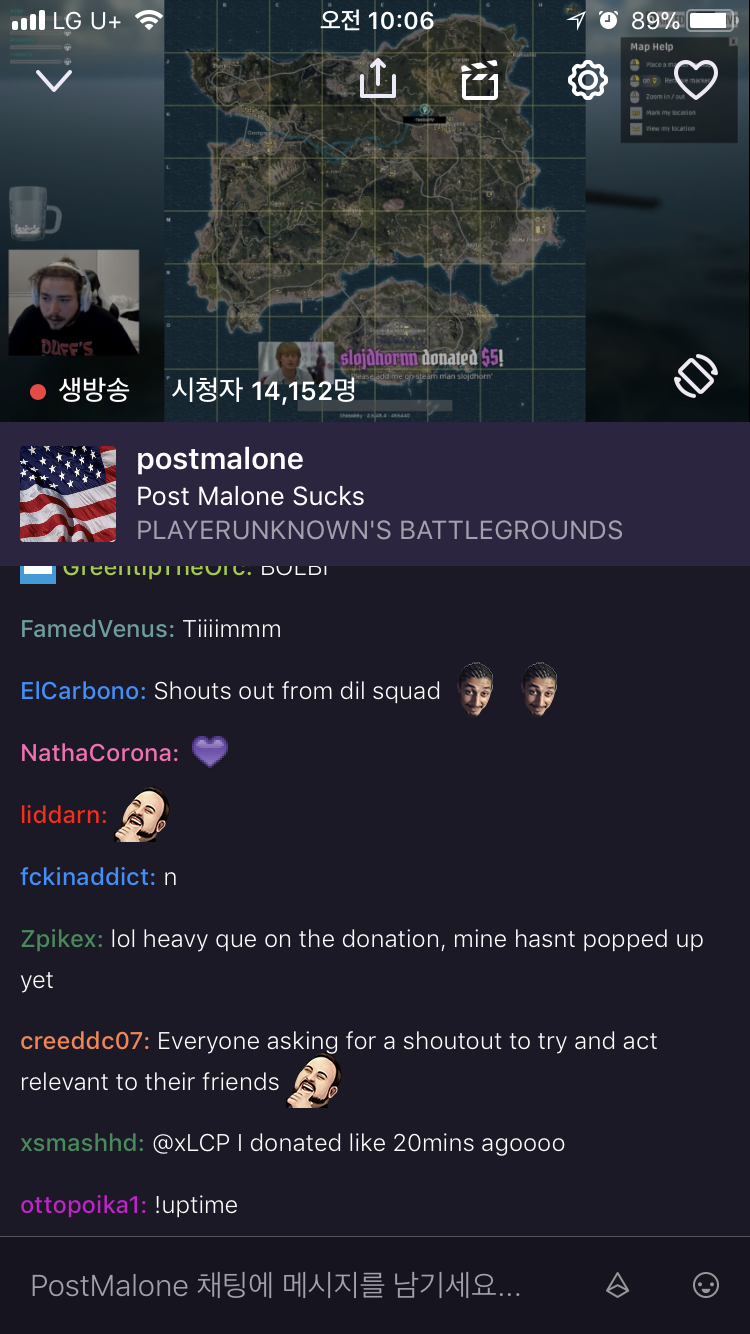750x1334 pixels.
Task: Select the username ElCarbono in chat
Action: pyautogui.click(x=84, y=691)
